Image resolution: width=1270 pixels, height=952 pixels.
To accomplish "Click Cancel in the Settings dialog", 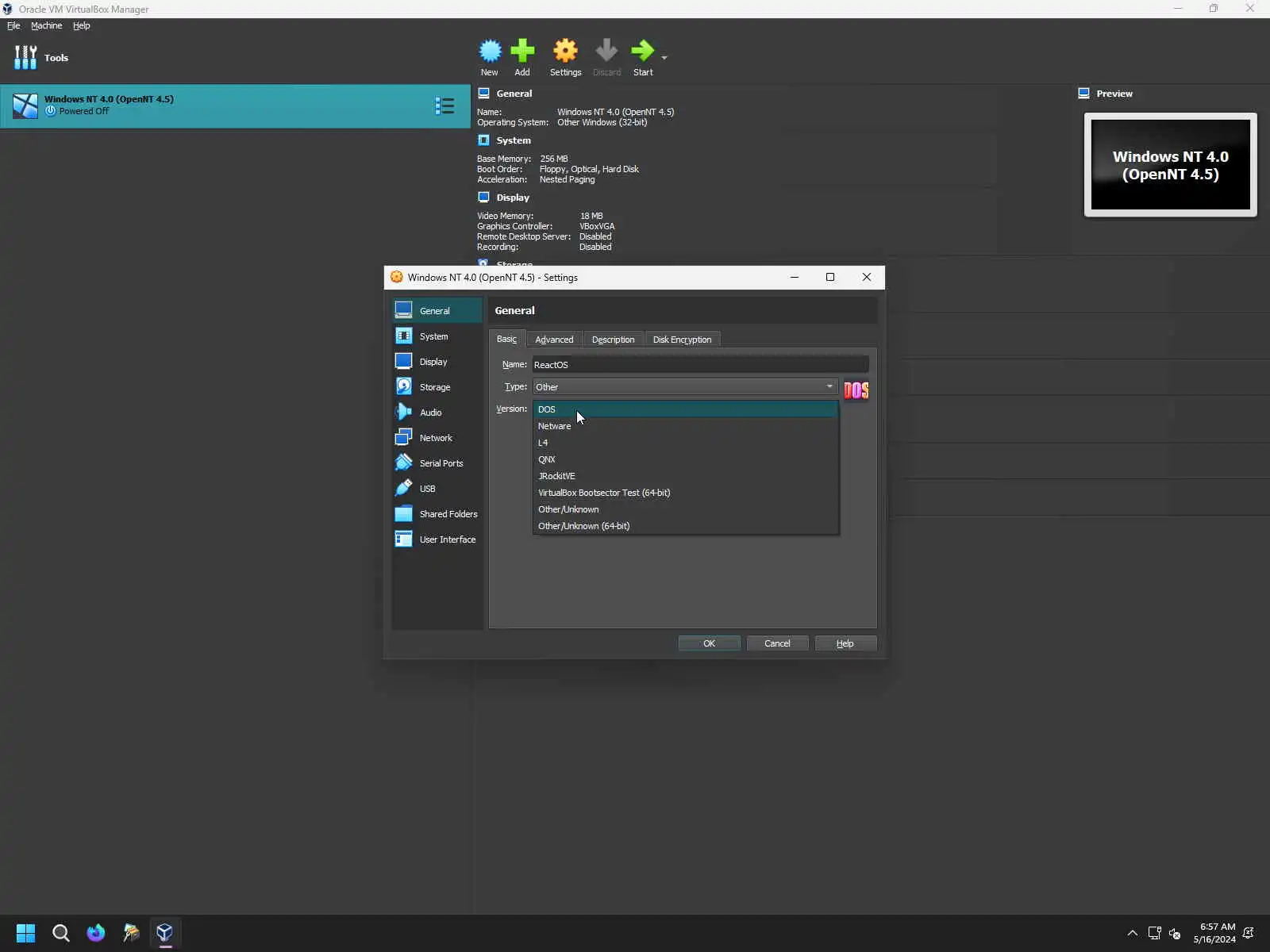I will pos(777,643).
